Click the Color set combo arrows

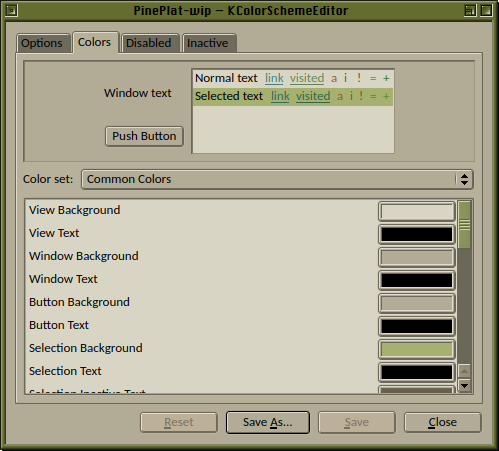[464, 179]
